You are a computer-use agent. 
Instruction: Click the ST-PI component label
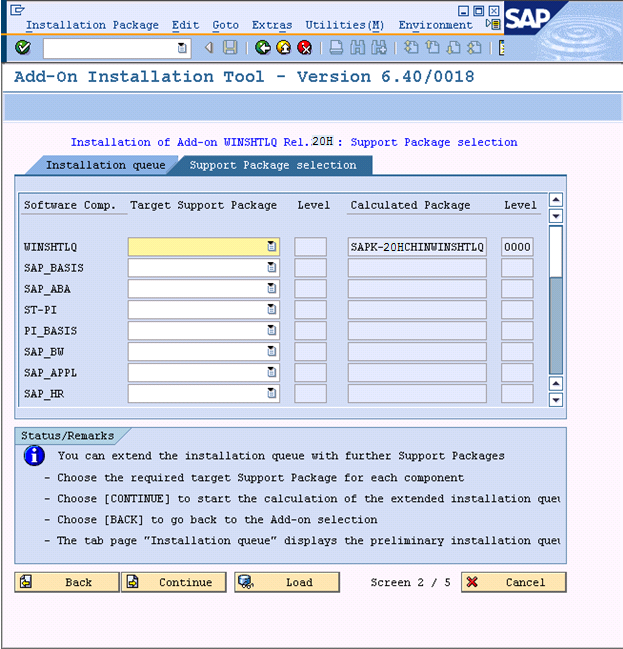[x=40, y=310]
